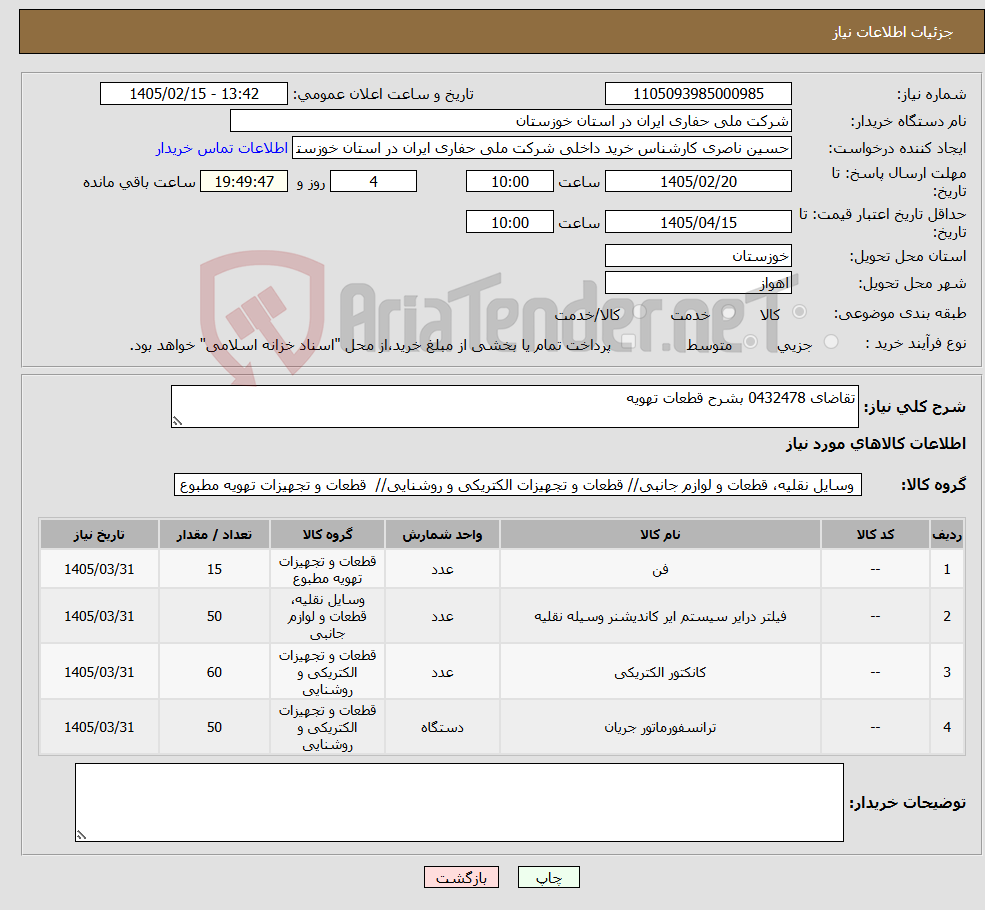Viewport: 985px width, 910px height.
Task: Click the قطعات و تجهیزات تهویه مطبوع group cell
Action: pyautogui.click(x=327, y=569)
